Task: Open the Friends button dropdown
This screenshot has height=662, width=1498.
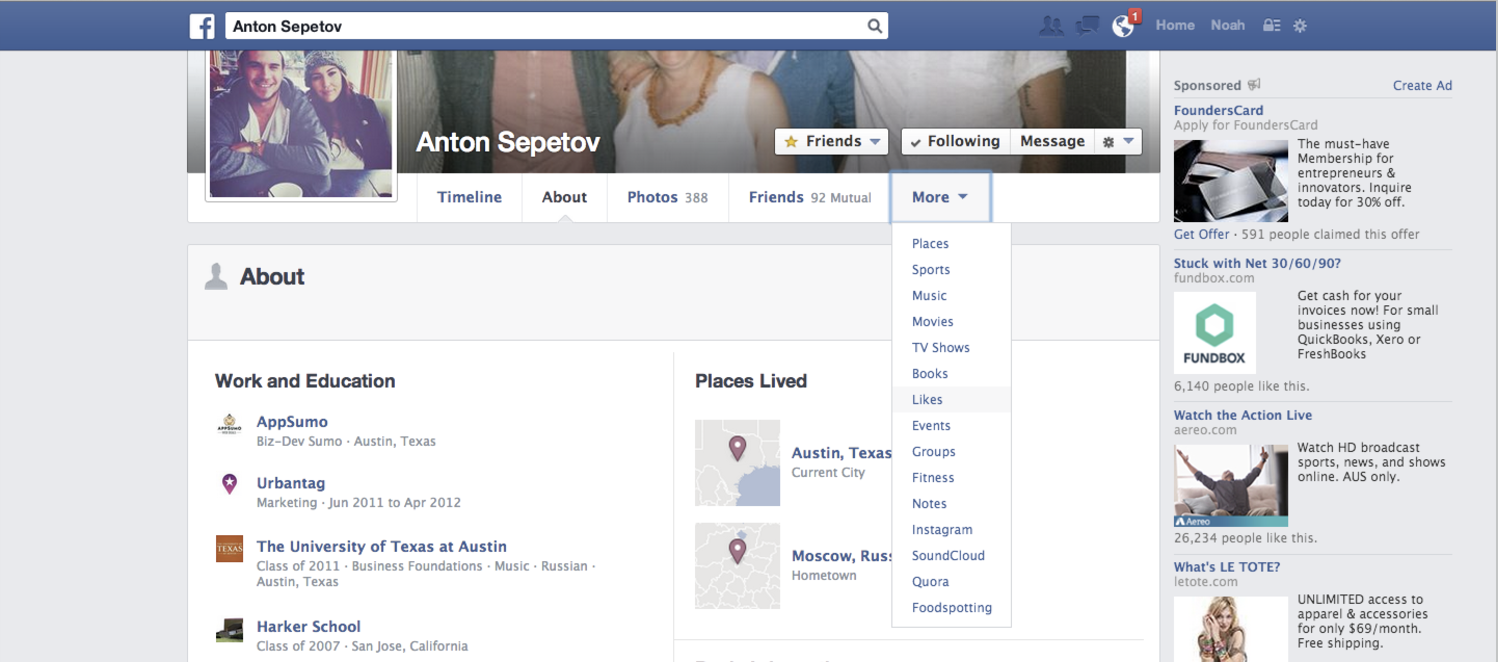Action: (831, 142)
